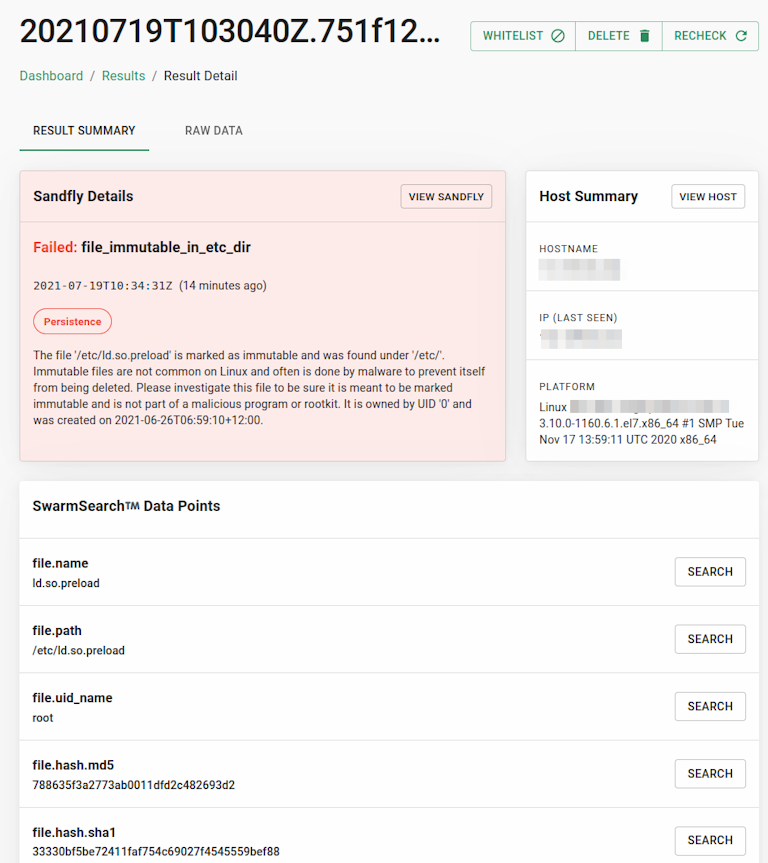The image size is (768, 863).
Task: Open View Host button
Action: pyautogui.click(x=708, y=196)
